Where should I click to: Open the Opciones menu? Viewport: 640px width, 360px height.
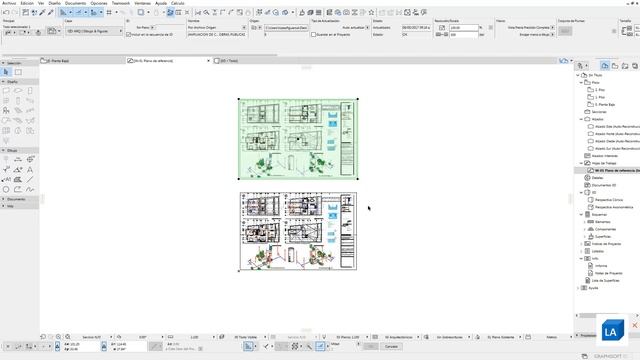point(98,3)
